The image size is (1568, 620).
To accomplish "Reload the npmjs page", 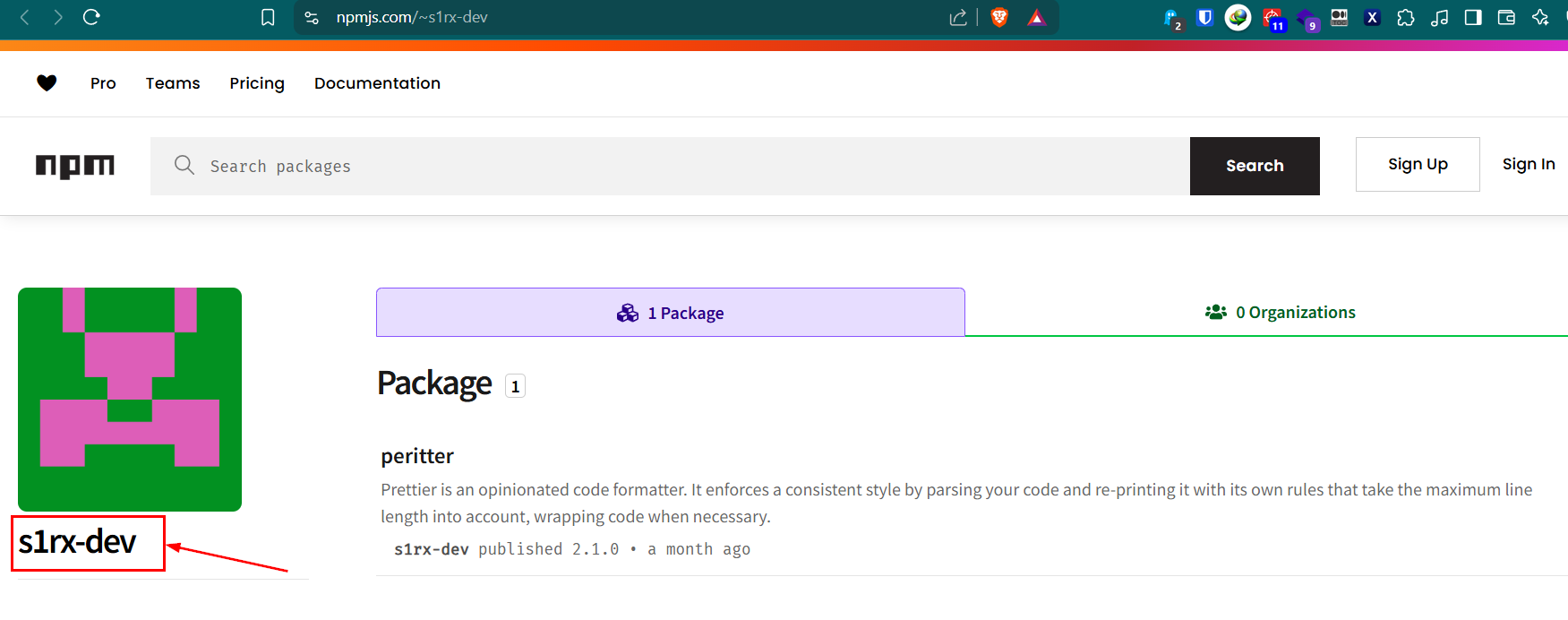I will click(91, 17).
